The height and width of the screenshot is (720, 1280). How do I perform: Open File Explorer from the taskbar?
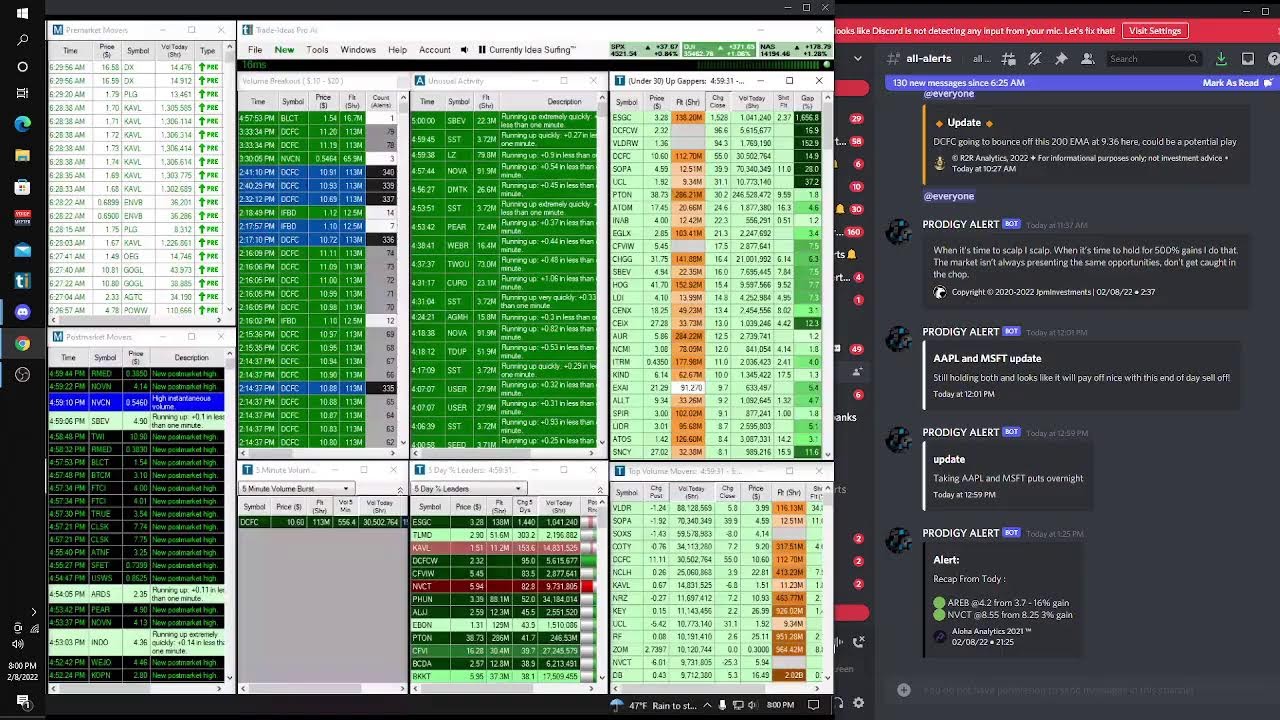point(22,155)
